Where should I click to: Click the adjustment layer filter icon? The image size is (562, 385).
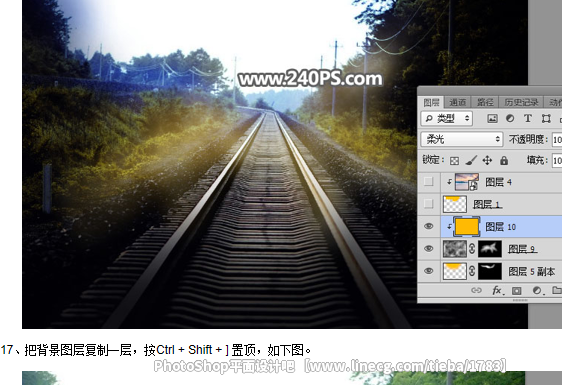pos(510,119)
